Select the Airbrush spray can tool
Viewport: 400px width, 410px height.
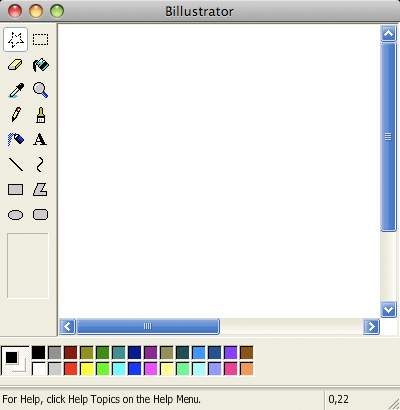point(15,139)
